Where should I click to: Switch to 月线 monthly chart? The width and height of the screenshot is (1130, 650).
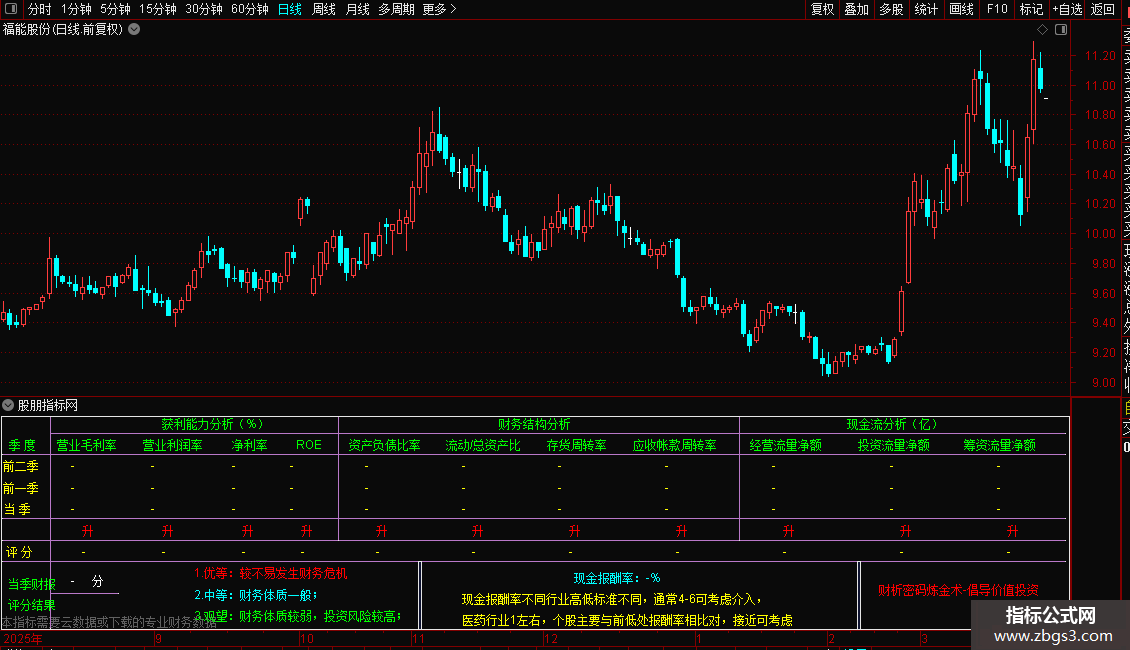[357, 9]
